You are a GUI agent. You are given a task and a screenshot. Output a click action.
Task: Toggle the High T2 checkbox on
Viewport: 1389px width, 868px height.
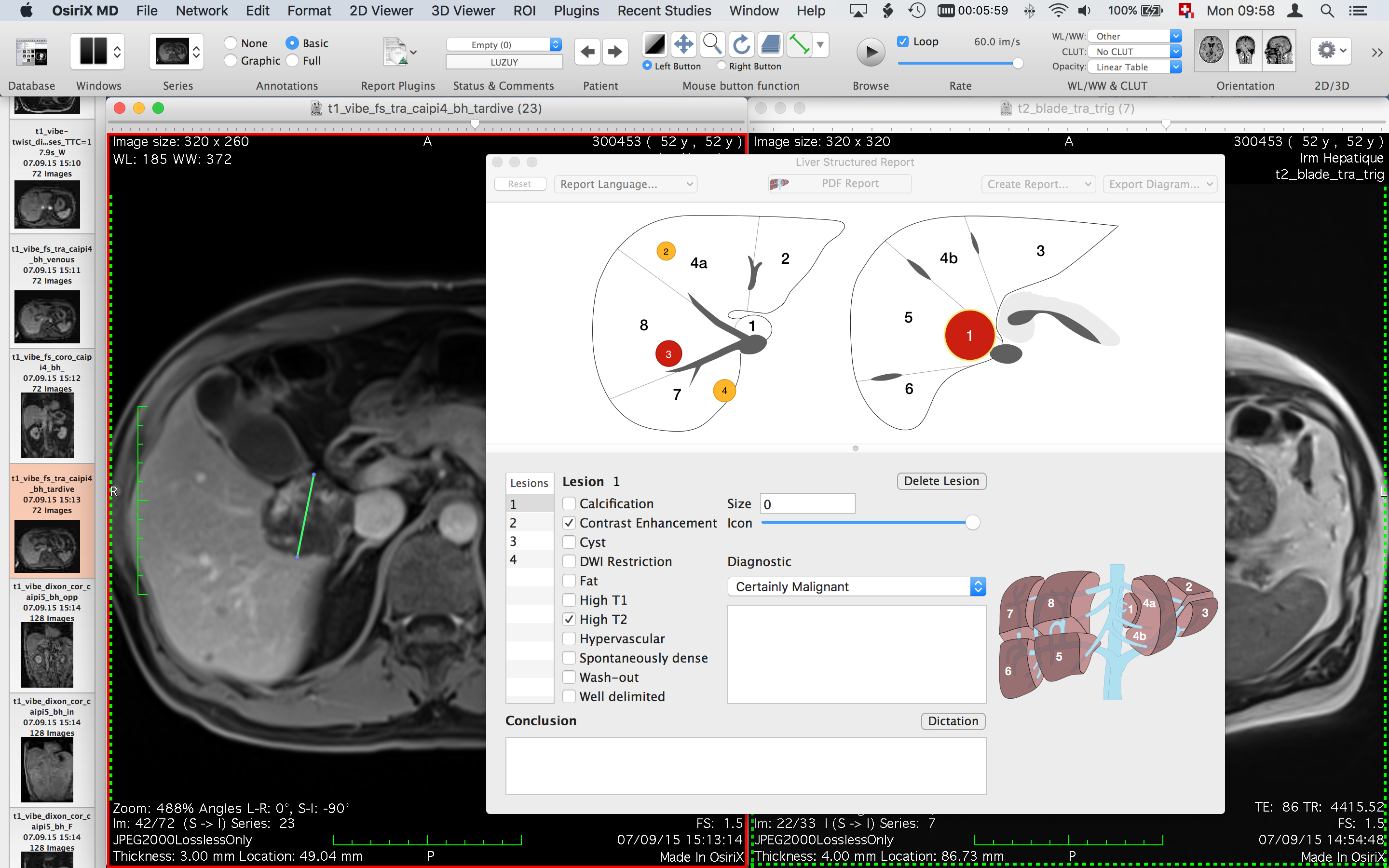point(567,619)
